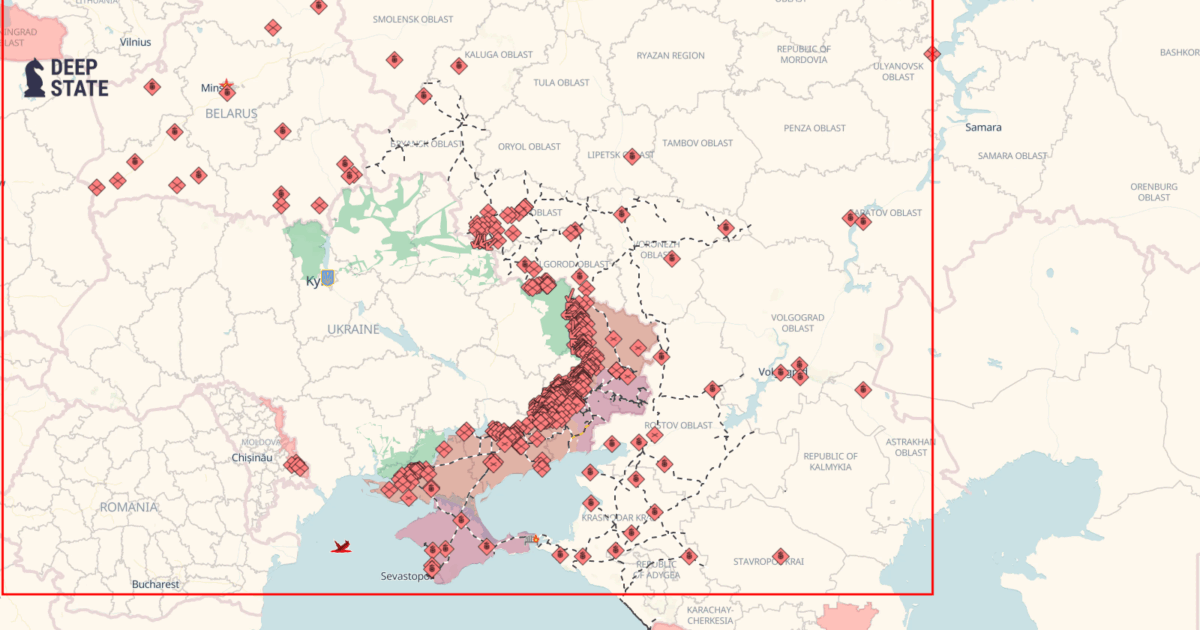Click the SAMARA OBLAST label

coord(1013,155)
